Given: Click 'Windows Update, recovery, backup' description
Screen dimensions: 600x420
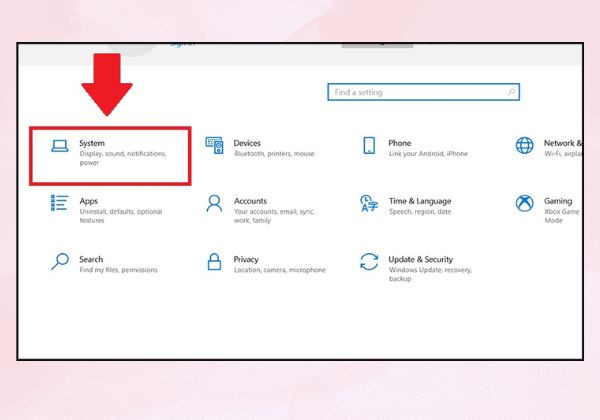Looking at the screenshot, I should 430,274.
